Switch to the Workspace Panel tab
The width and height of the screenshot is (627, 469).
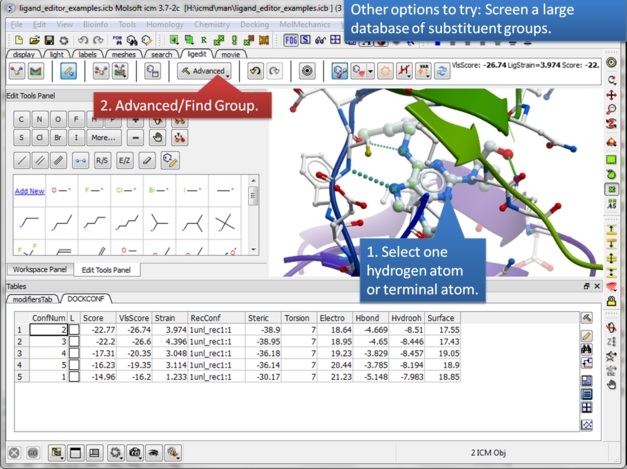37,270
